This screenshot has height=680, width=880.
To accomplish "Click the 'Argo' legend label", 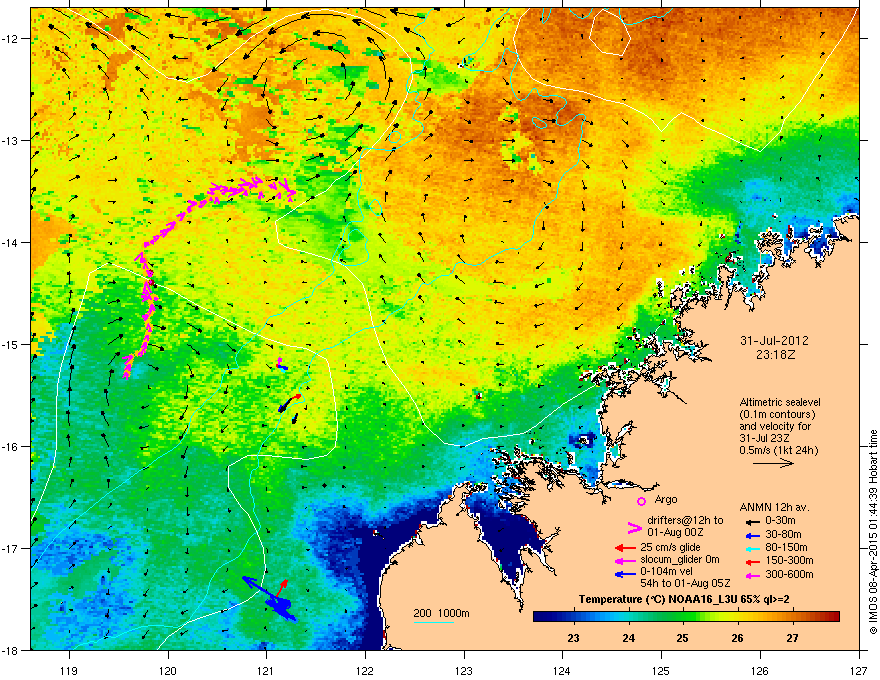I will [666, 499].
